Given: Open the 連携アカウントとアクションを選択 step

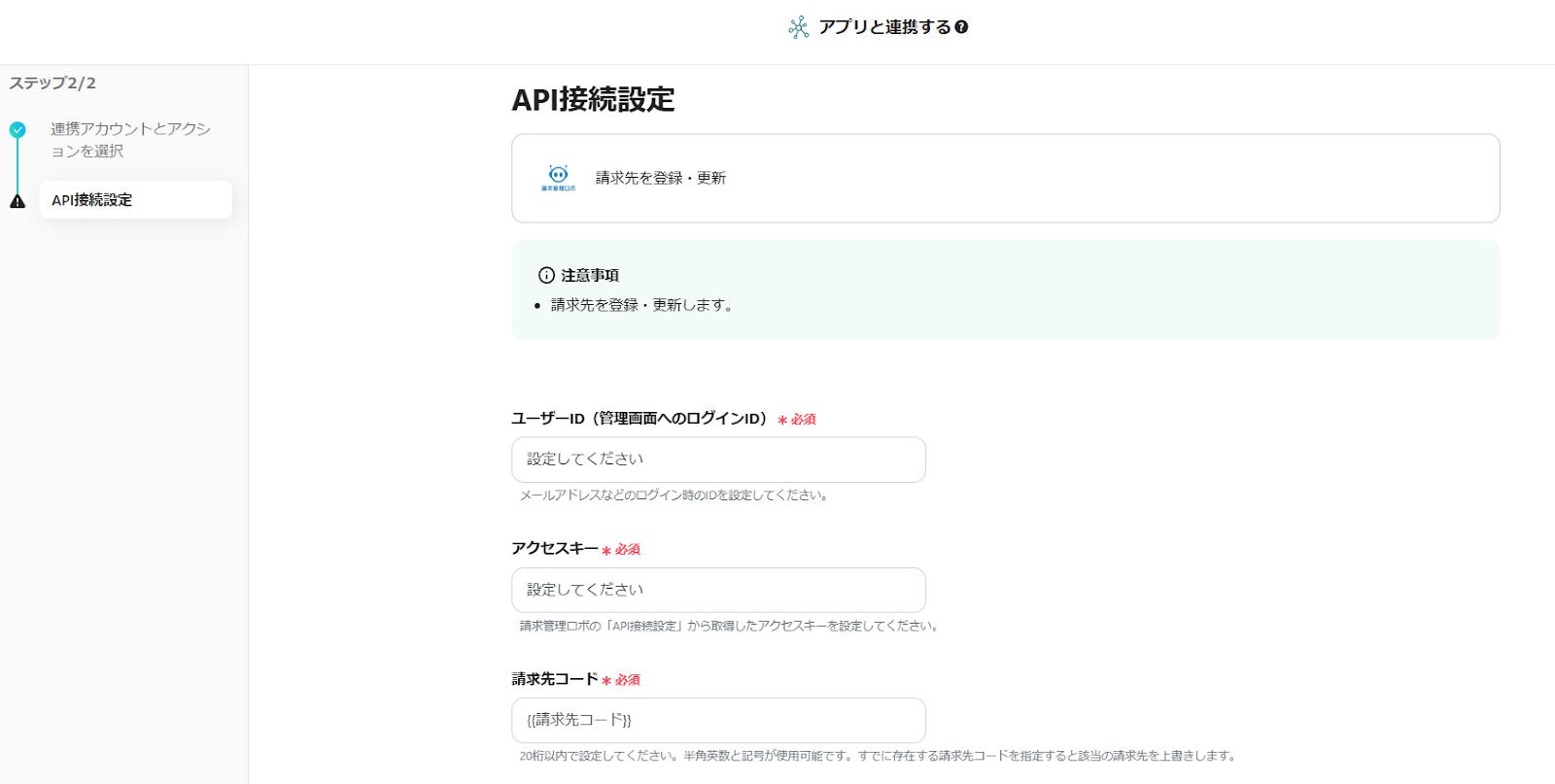Looking at the screenshot, I should tap(130, 140).
